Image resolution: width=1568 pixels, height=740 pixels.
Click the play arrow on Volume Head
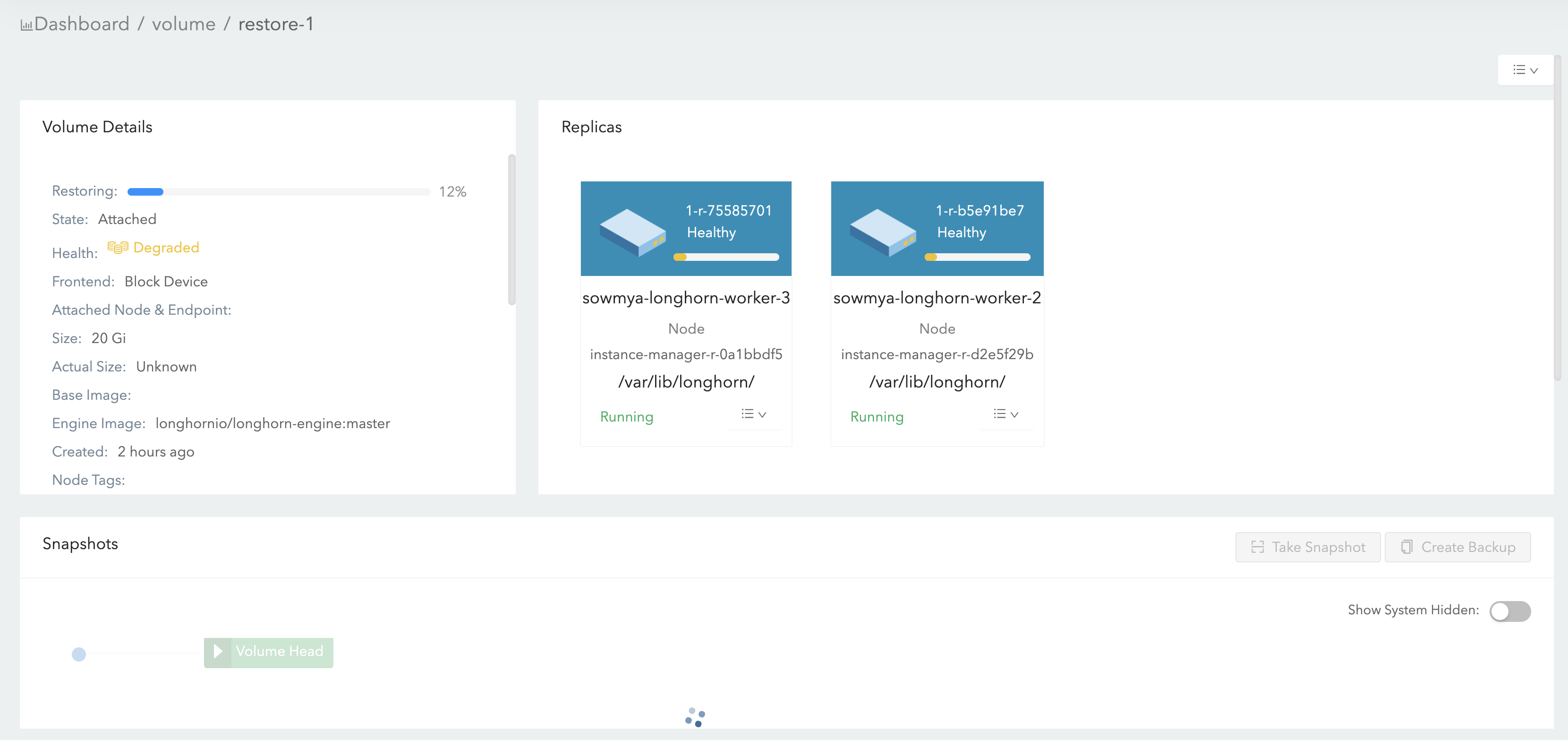point(217,652)
